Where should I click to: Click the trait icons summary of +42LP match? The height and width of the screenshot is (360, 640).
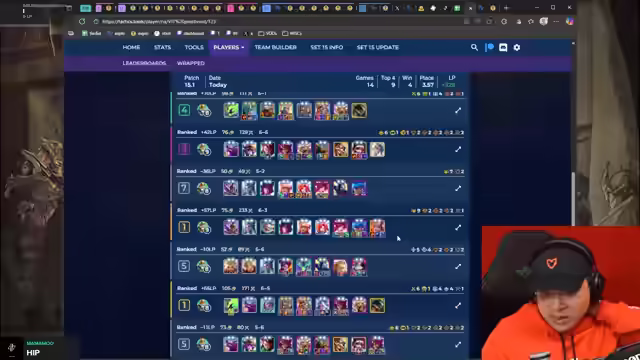click(x=421, y=133)
